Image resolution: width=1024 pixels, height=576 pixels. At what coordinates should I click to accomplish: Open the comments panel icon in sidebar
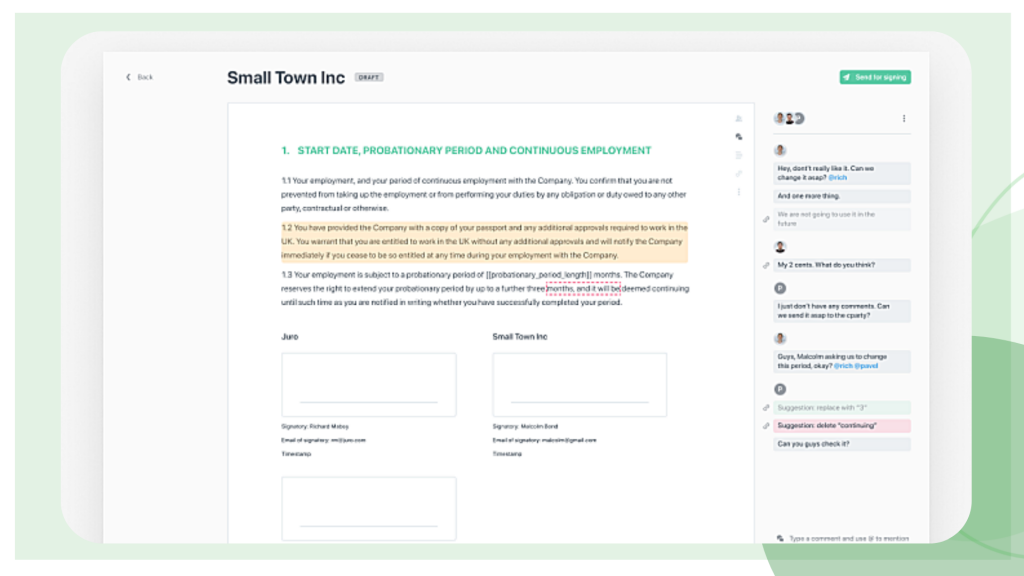point(738,136)
